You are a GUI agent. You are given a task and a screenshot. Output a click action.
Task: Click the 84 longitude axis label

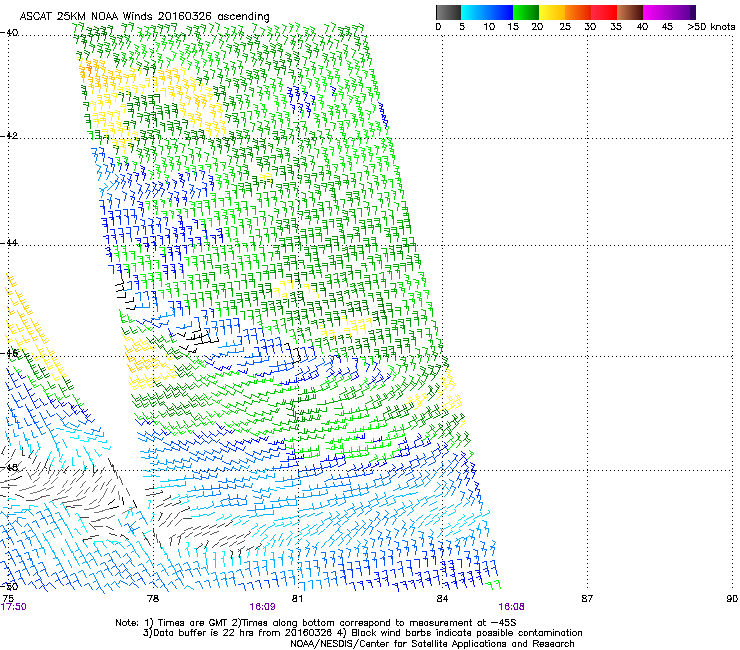coord(442,599)
